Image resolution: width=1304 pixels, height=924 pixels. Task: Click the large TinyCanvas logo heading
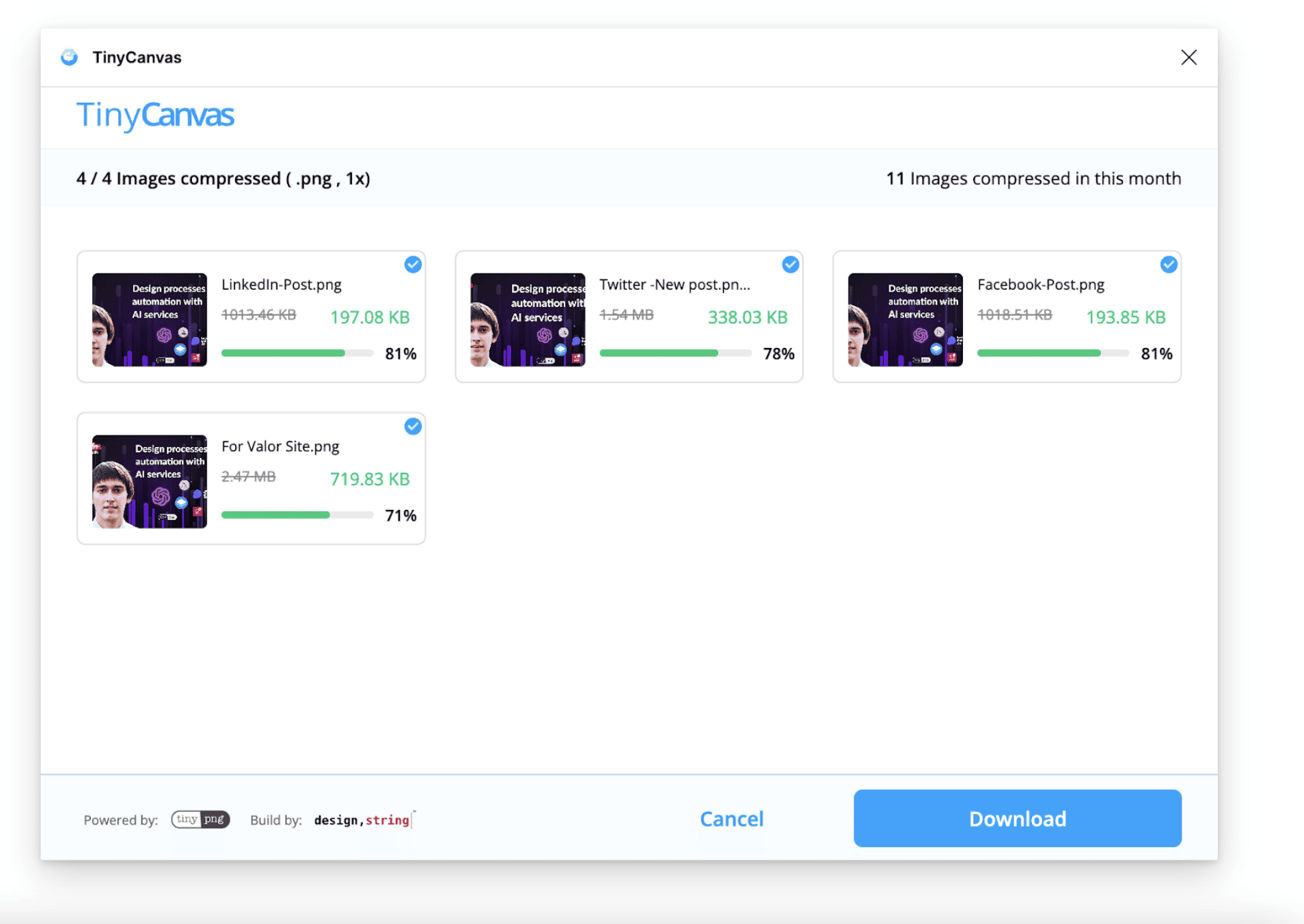155,116
